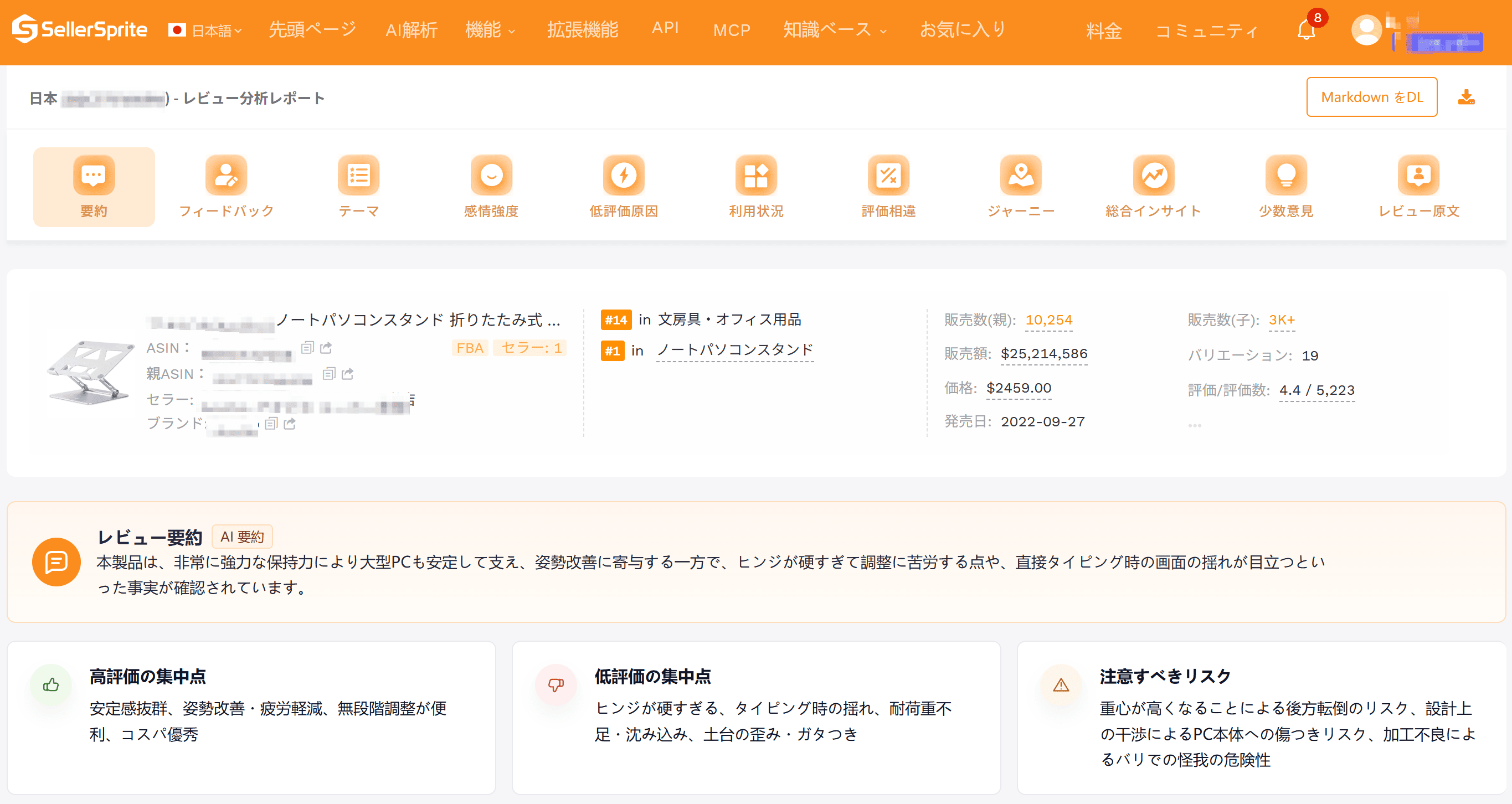Click the Markdown をDL button
The image size is (1512, 804).
[1372, 97]
